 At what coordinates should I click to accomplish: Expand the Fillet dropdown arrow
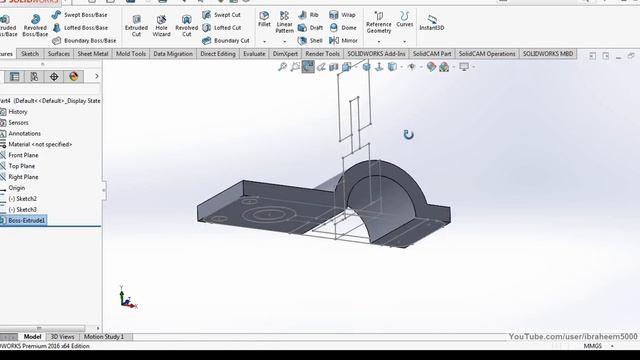tap(264, 42)
